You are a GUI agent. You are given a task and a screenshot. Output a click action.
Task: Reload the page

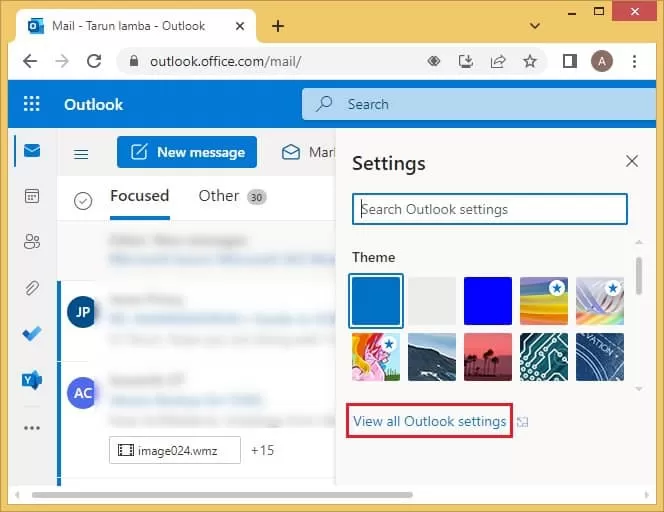(x=94, y=61)
